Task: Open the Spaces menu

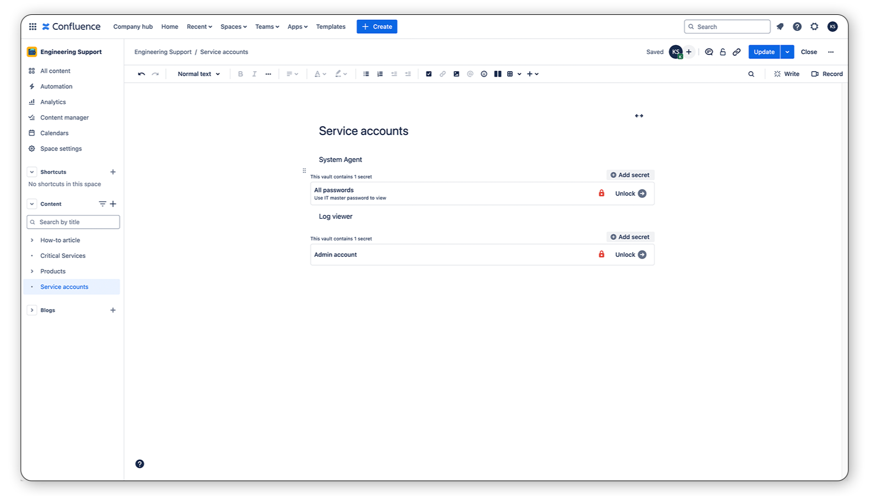Action: tap(233, 27)
